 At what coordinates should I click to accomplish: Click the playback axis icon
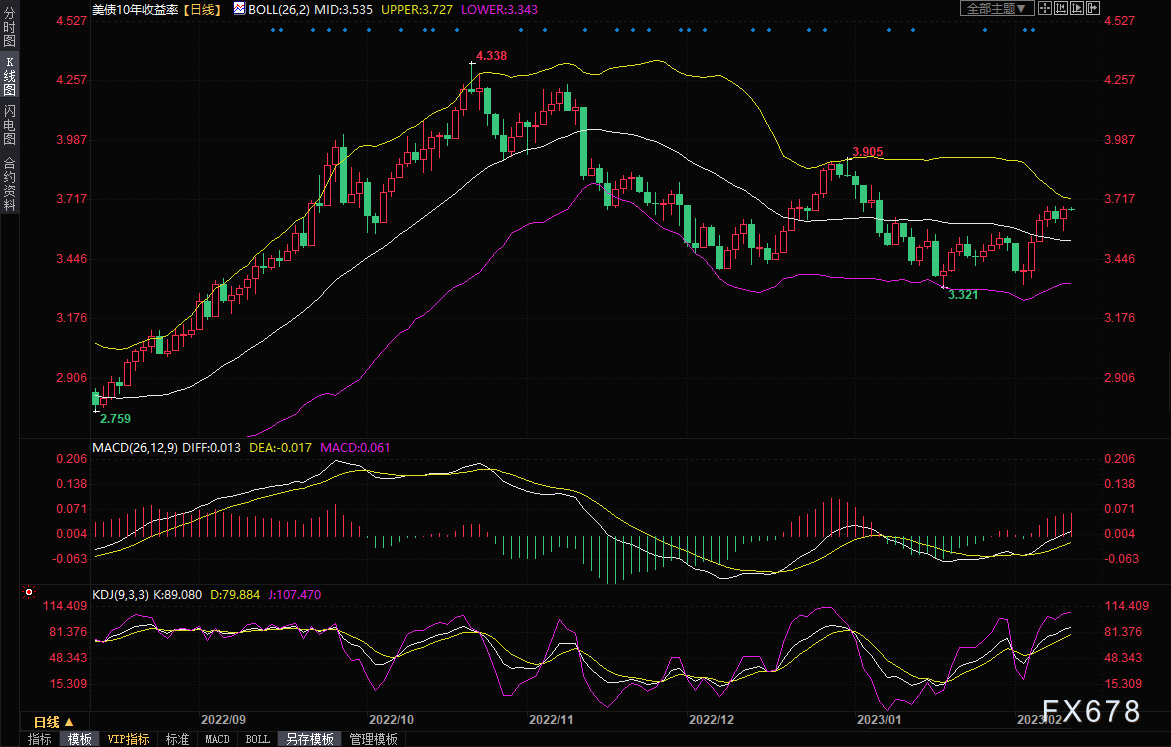click(1077, 8)
